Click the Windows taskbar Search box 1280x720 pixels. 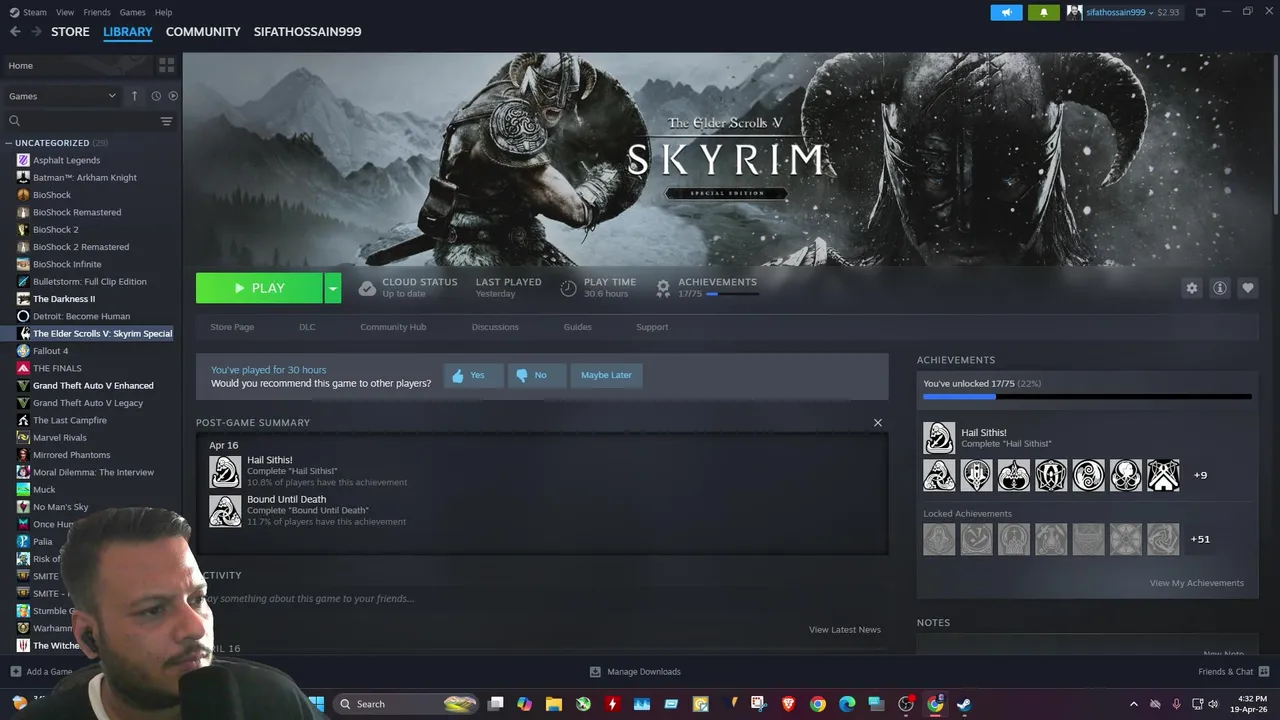tap(405, 704)
